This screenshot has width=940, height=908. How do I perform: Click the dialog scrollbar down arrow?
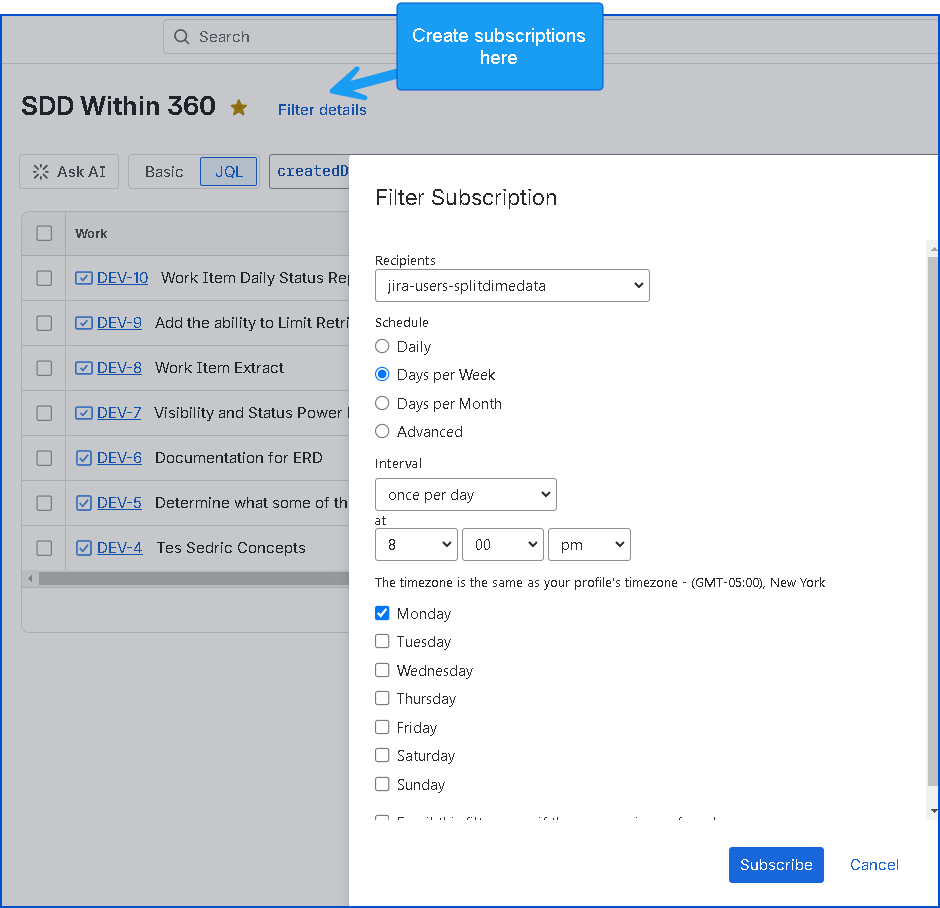coord(933,811)
